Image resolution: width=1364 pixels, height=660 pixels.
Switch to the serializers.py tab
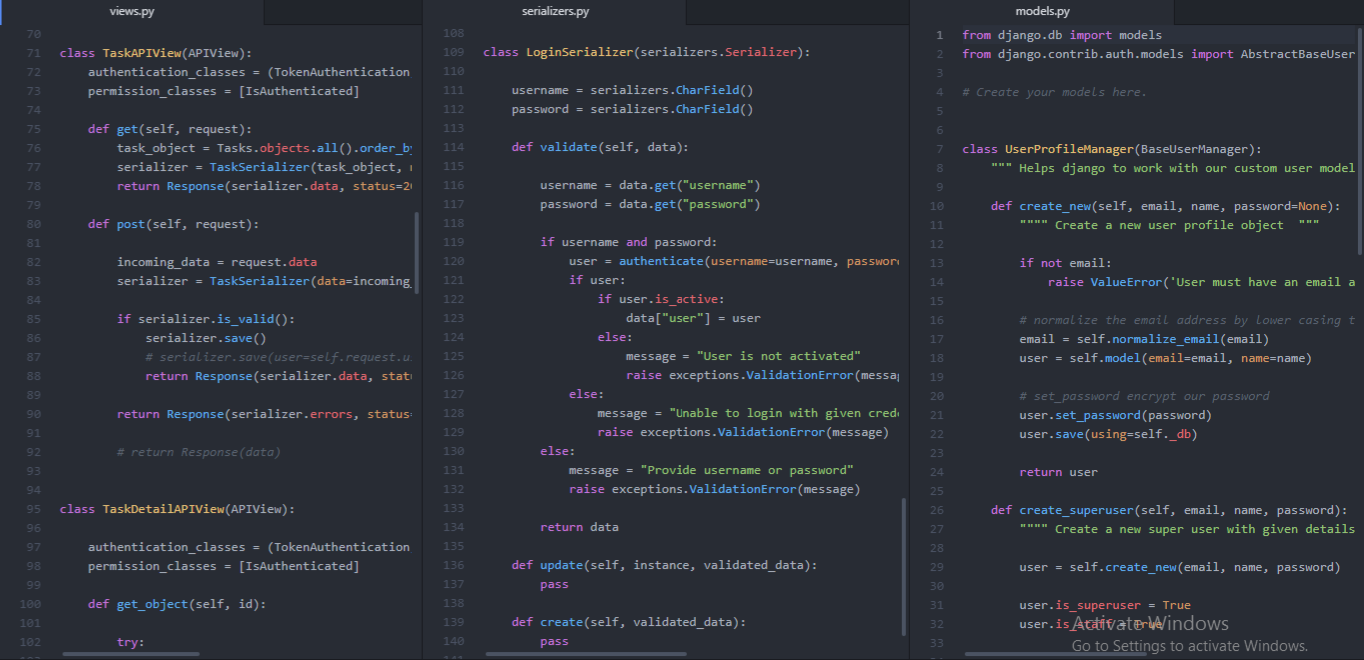tap(555, 12)
